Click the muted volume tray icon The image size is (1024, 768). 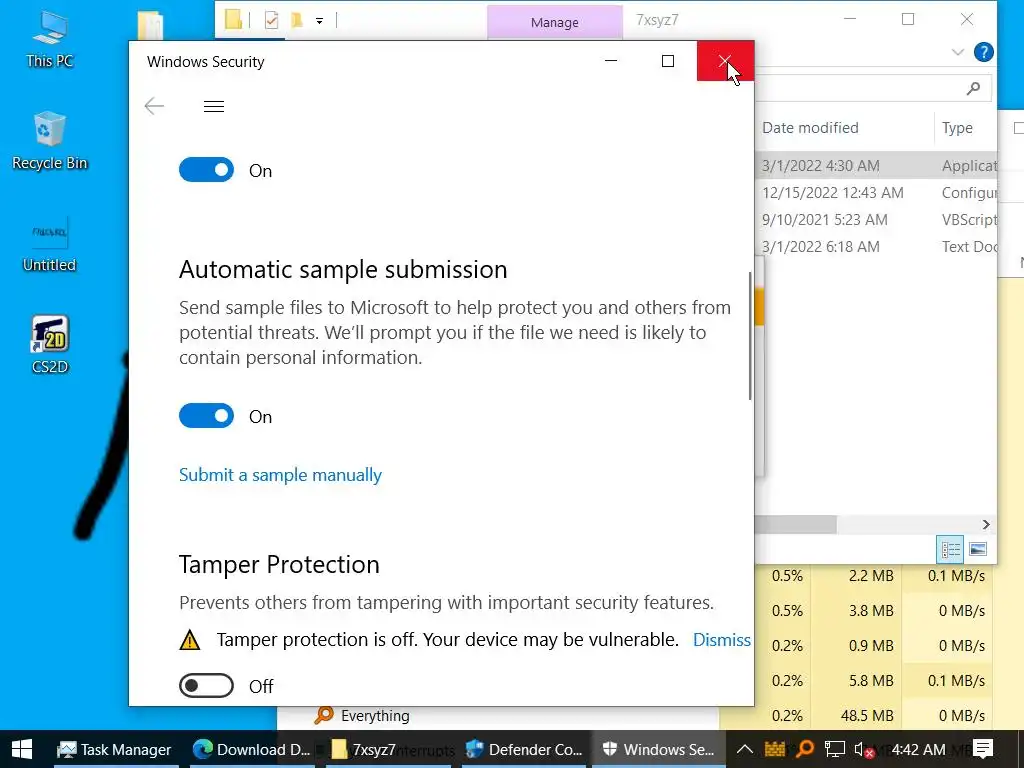[x=863, y=750]
